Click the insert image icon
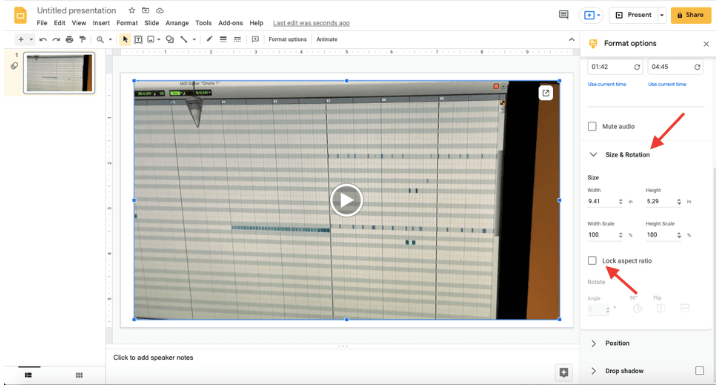The image size is (716, 386). tap(151, 39)
